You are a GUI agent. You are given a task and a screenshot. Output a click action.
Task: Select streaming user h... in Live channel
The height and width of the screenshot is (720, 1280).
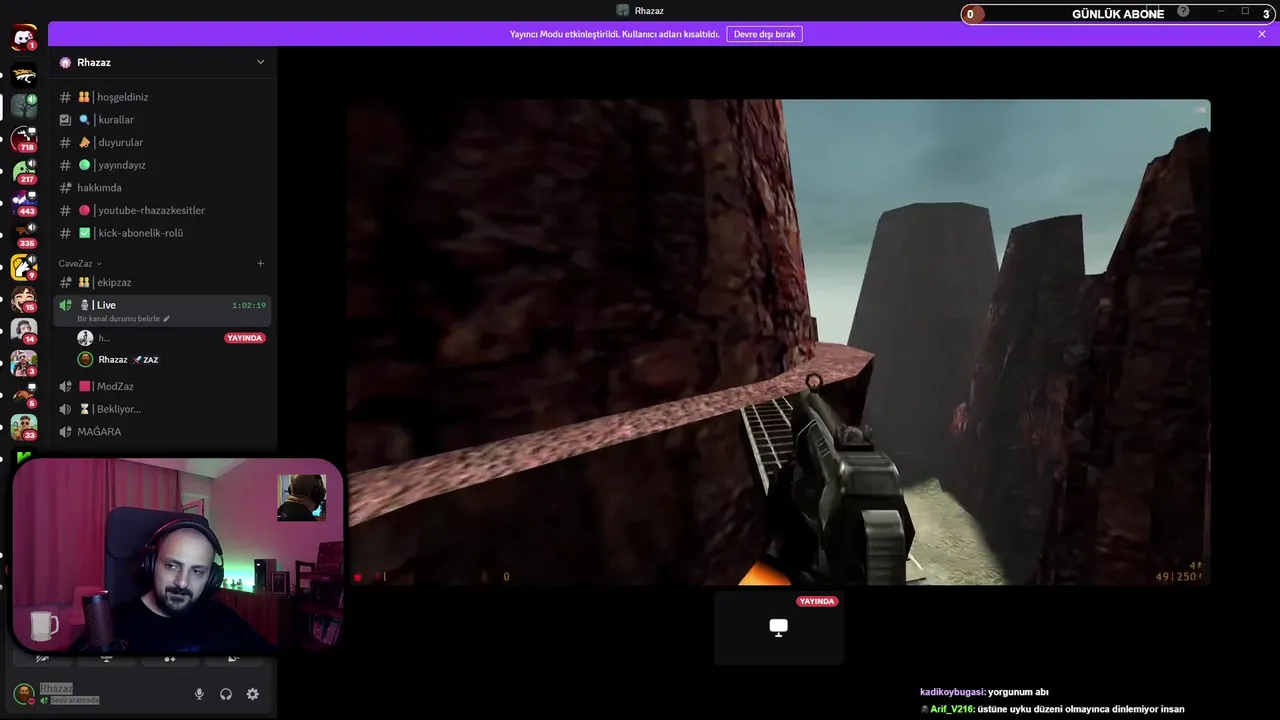click(170, 338)
